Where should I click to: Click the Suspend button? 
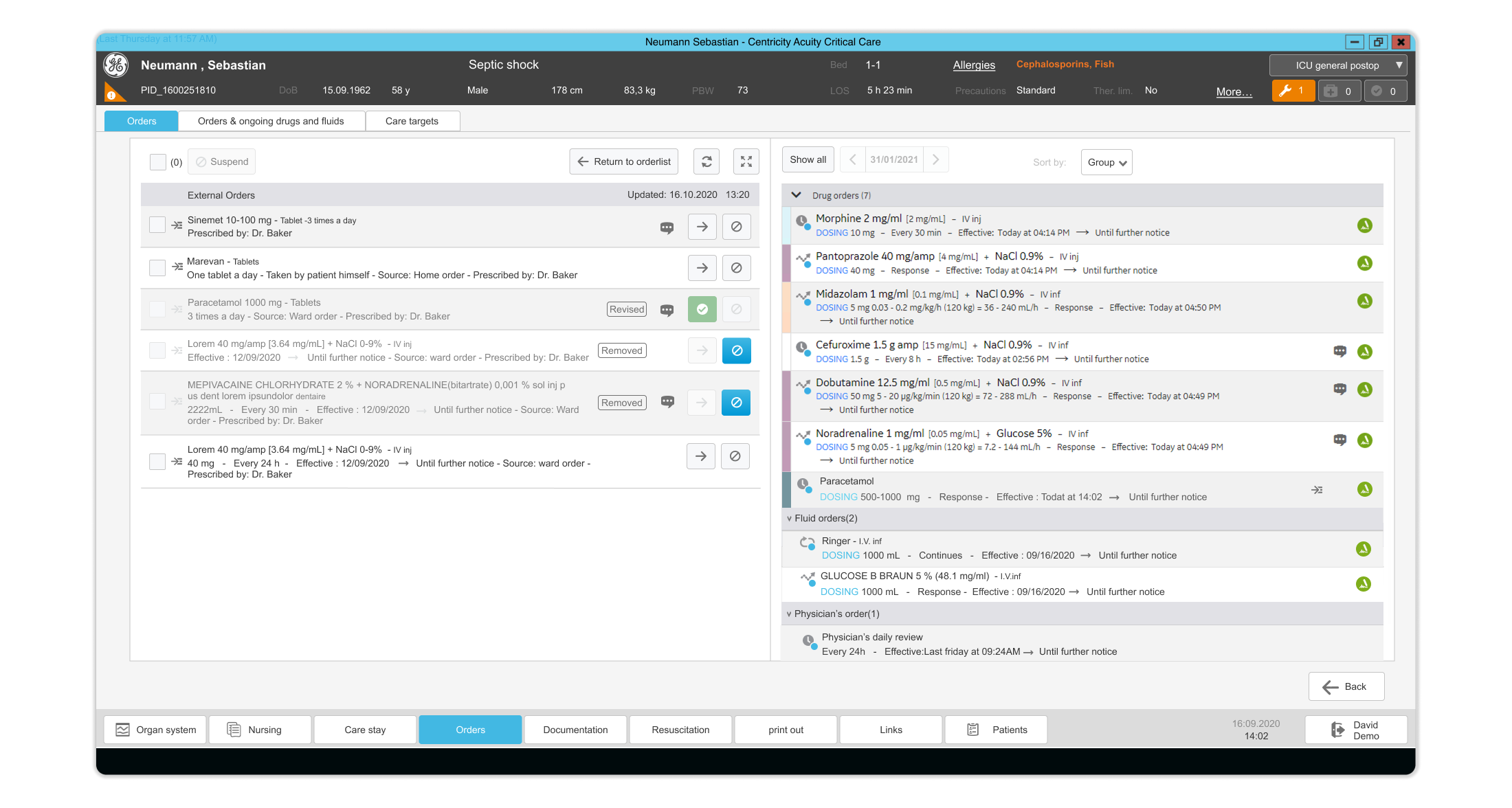(x=222, y=162)
